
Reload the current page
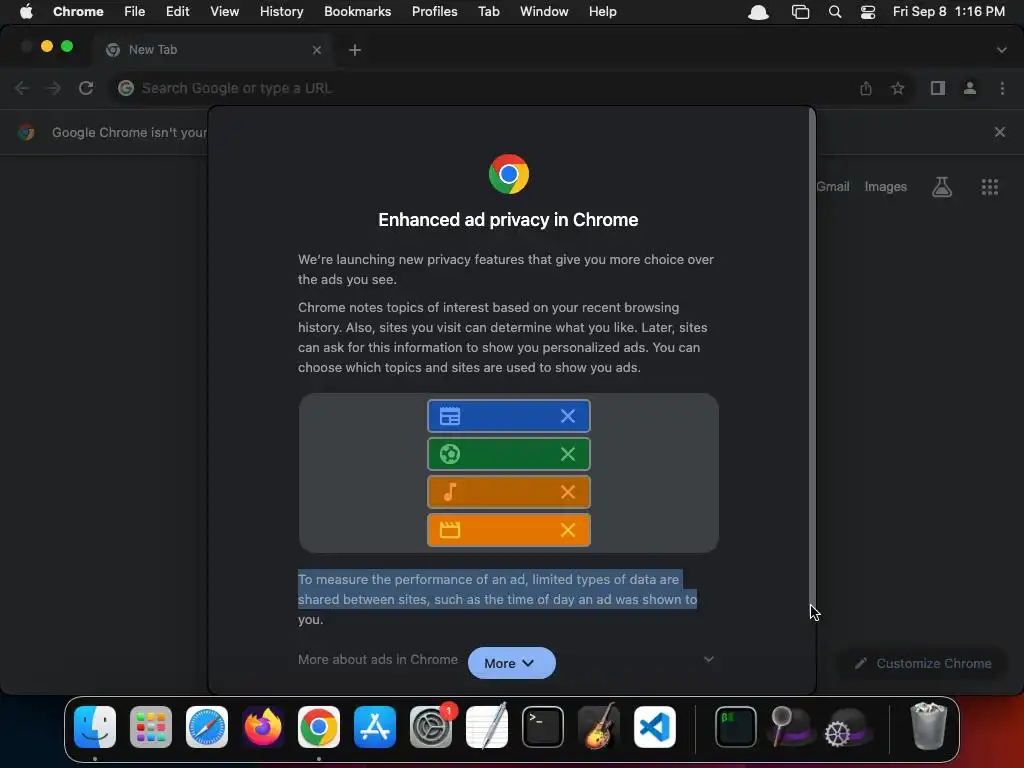(x=86, y=88)
